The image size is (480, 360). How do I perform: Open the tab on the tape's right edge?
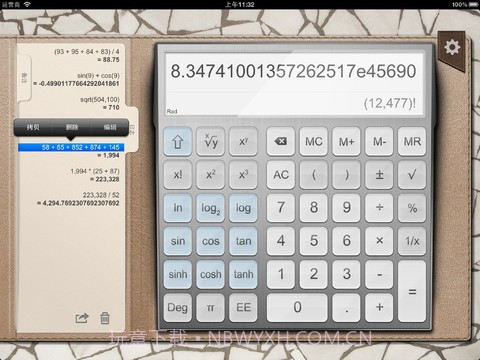pyautogui.click(x=132, y=130)
